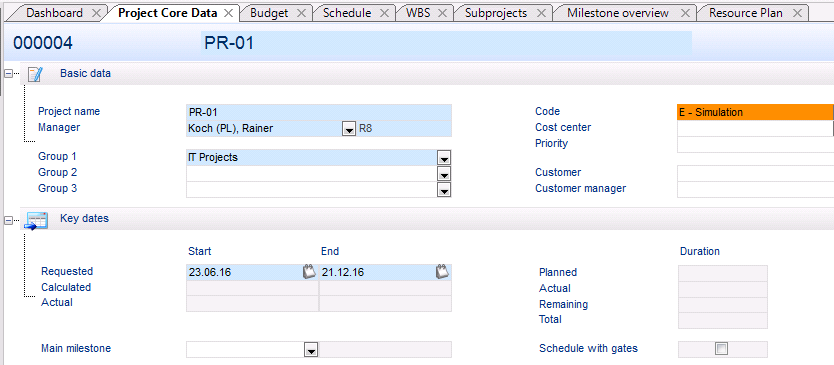Close the WBS tab

[443, 13]
